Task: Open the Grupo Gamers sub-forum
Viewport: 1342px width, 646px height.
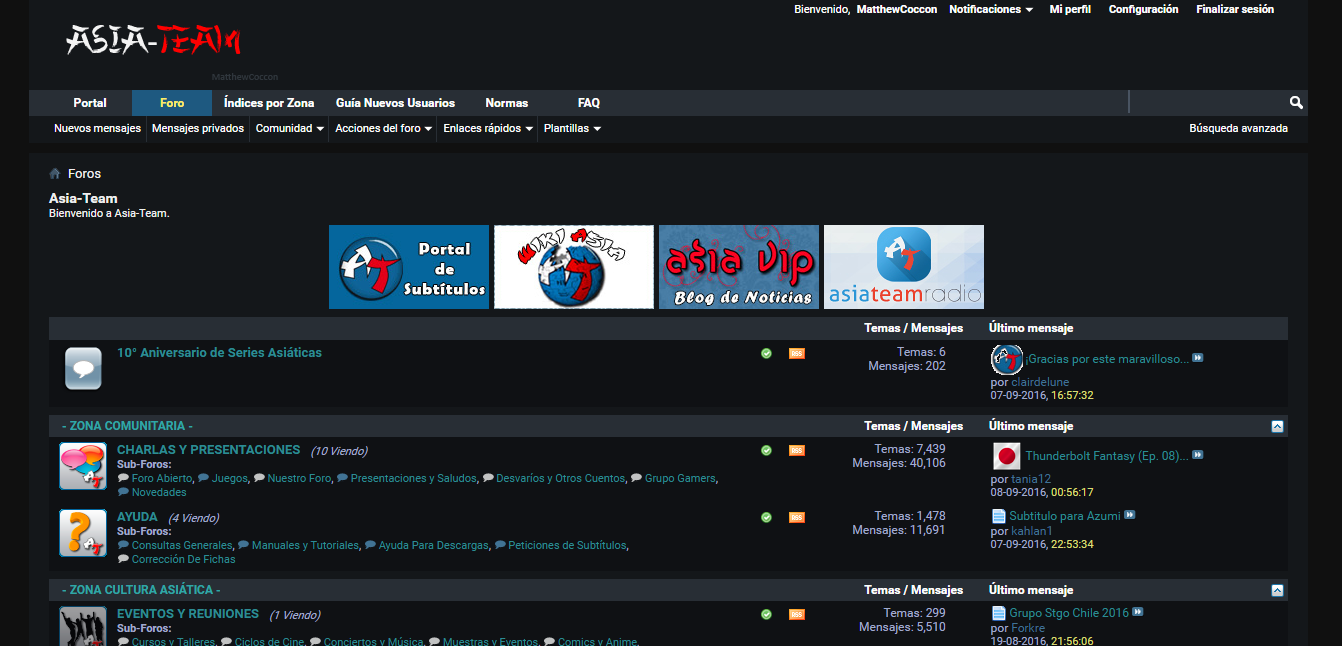Action: 680,478
